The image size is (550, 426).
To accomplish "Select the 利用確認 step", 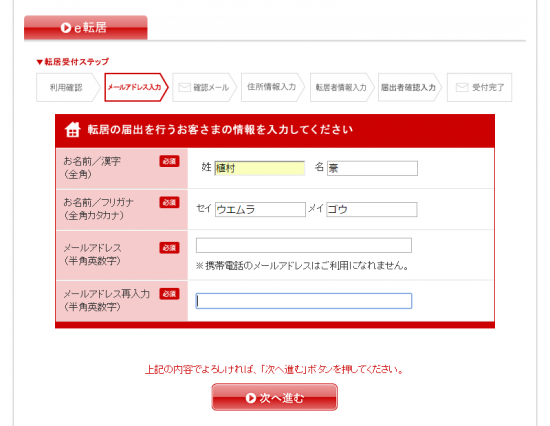I will pyautogui.click(x=68, y=87).
